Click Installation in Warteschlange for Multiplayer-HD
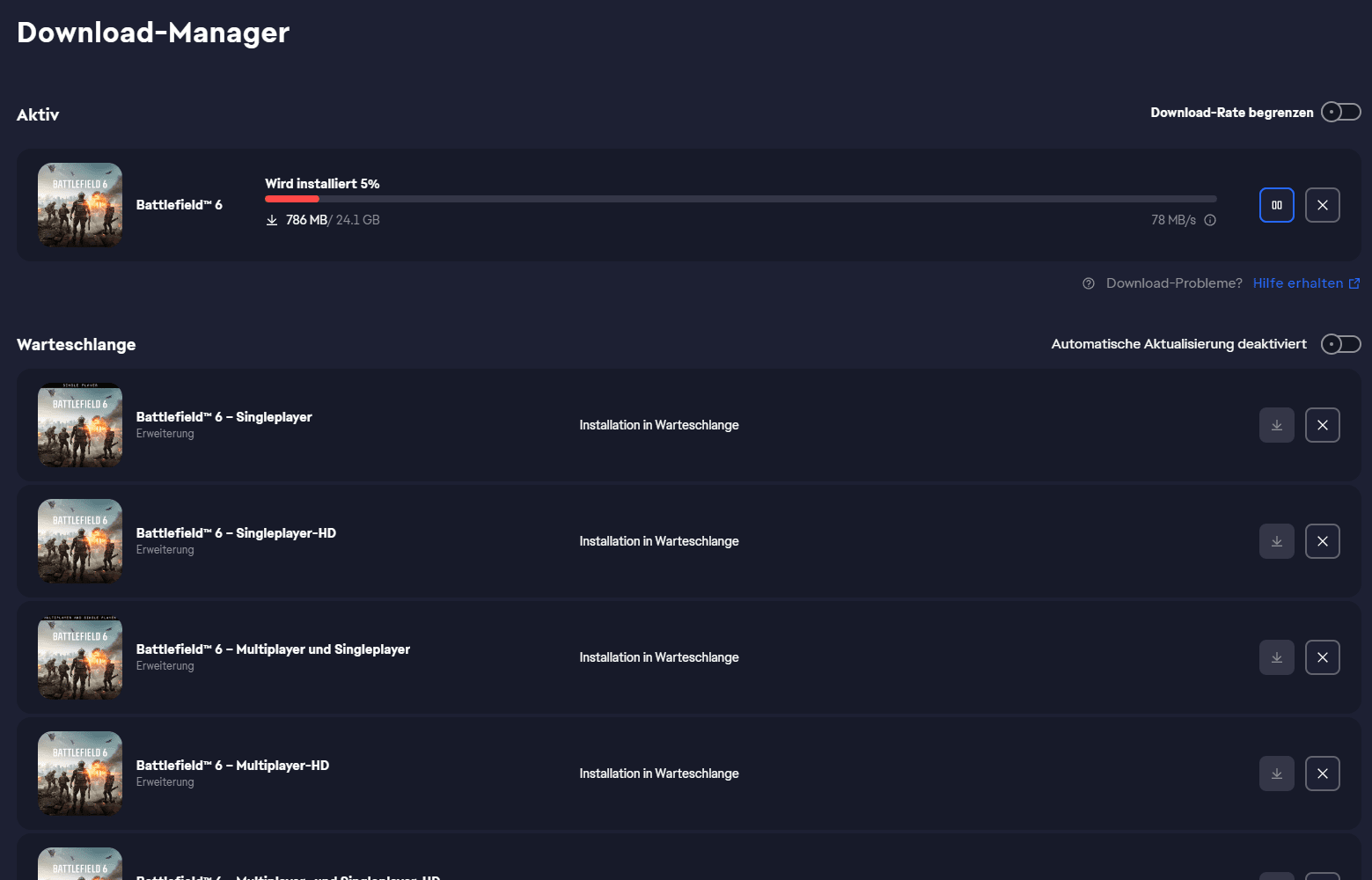1372x880 pixels. click(659, 774)
